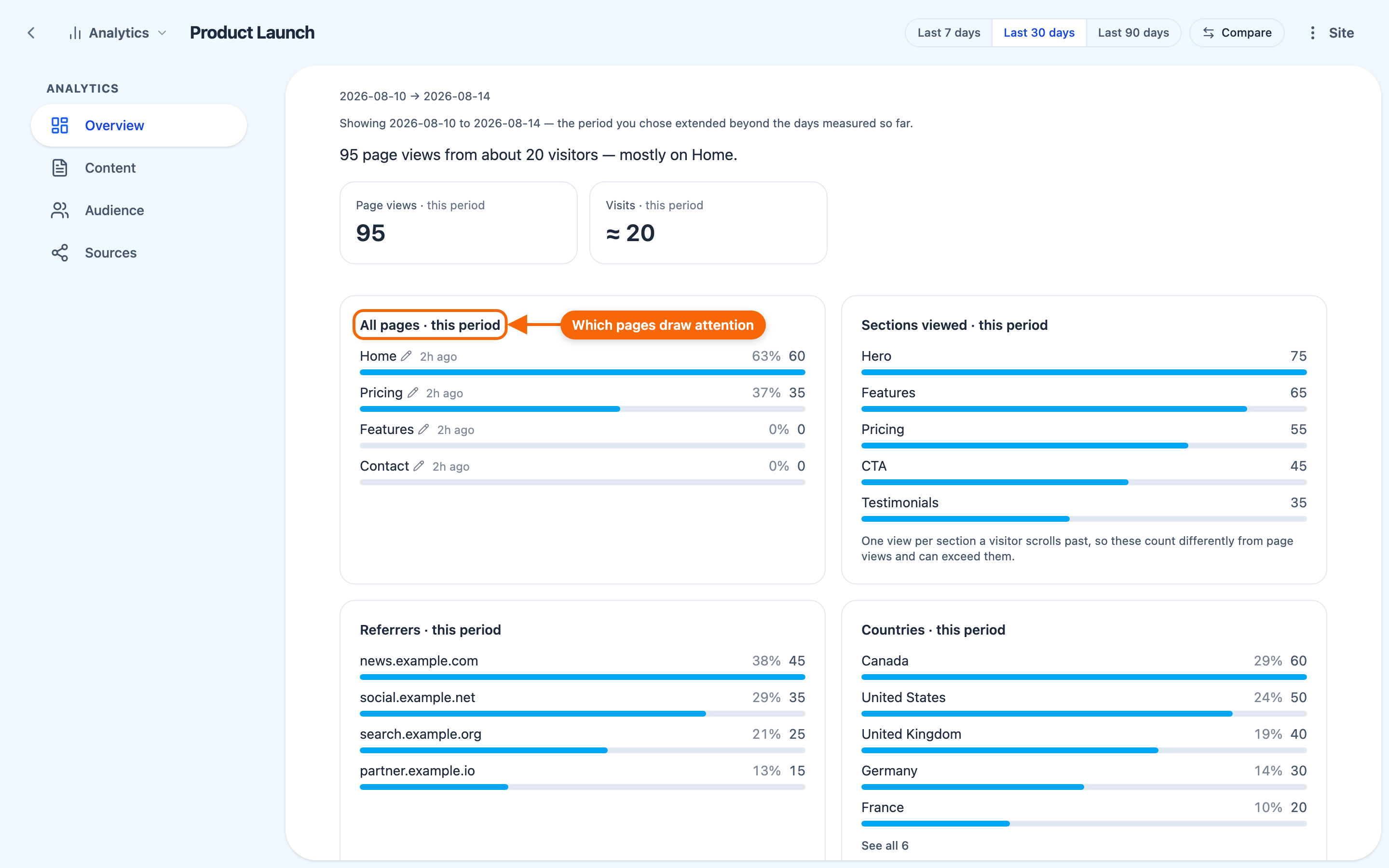Edit the Contact page via pencil icon
Screen dimensions: 1389x868
click(x=419, y=466)
